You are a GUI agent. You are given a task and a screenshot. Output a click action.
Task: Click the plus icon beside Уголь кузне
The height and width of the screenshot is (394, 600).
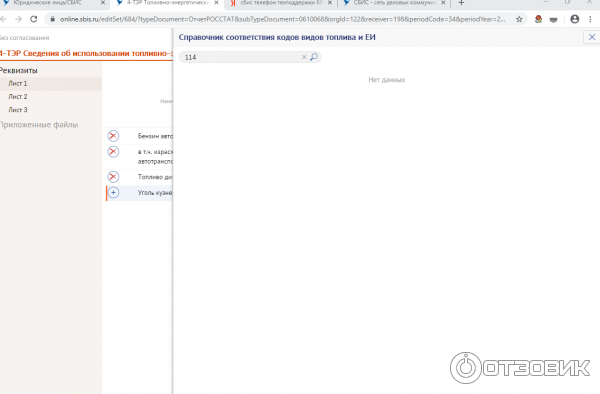[x=113, y=192]
